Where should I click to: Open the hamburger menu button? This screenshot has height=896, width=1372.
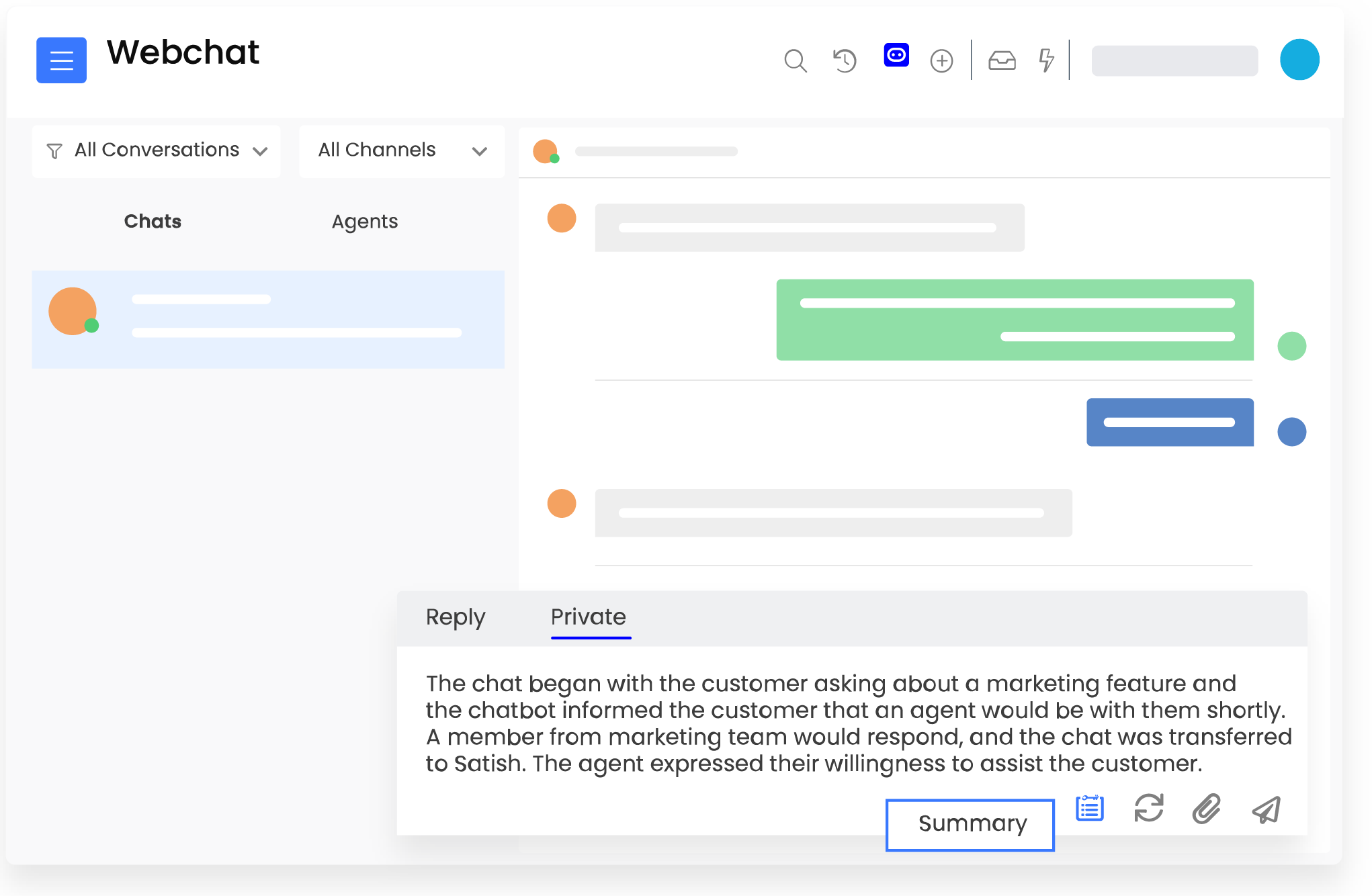[61, 60]
